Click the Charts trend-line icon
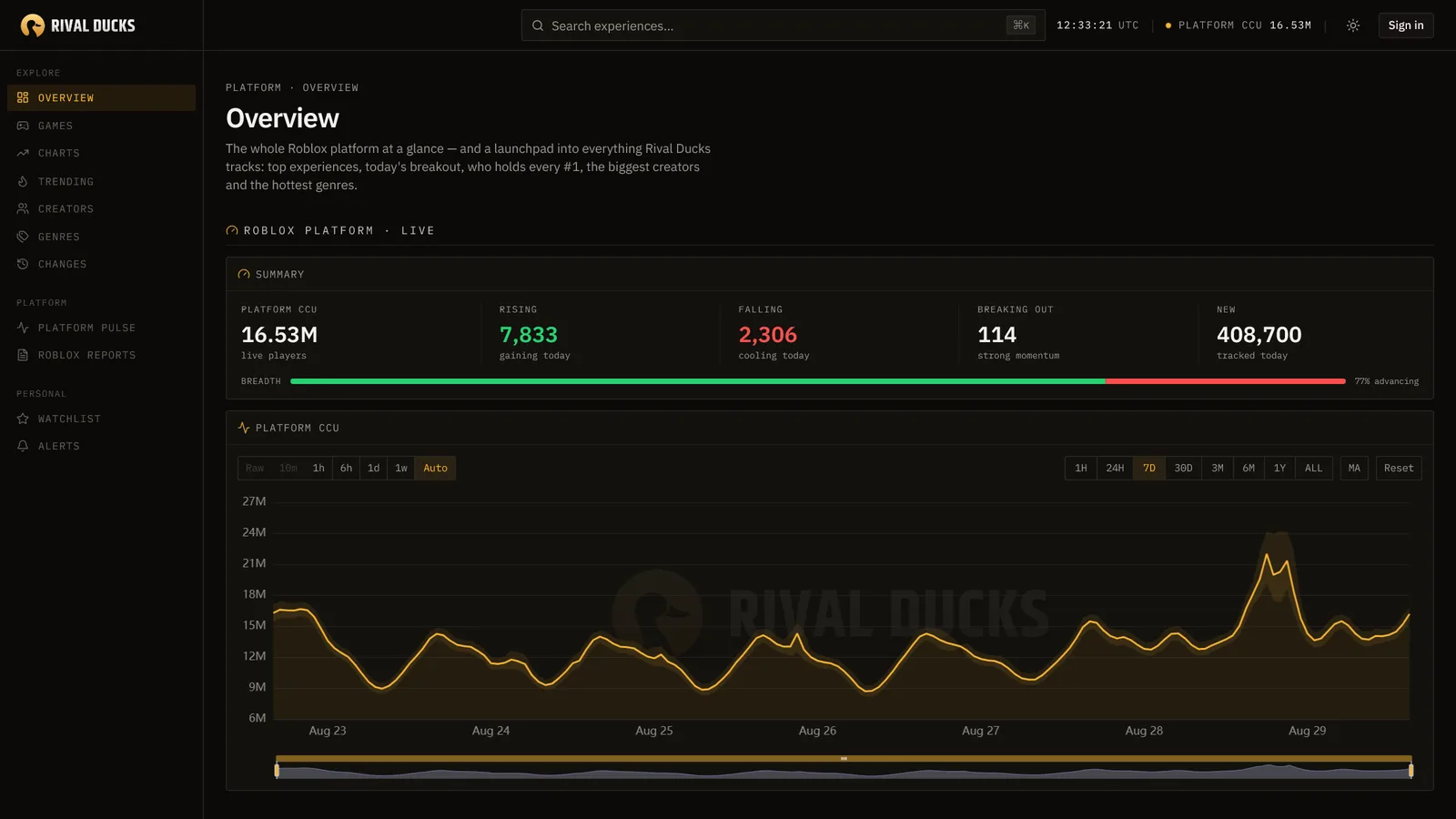Image resolution: width=1456 pixels, height=819 pixels. (23, 153)
